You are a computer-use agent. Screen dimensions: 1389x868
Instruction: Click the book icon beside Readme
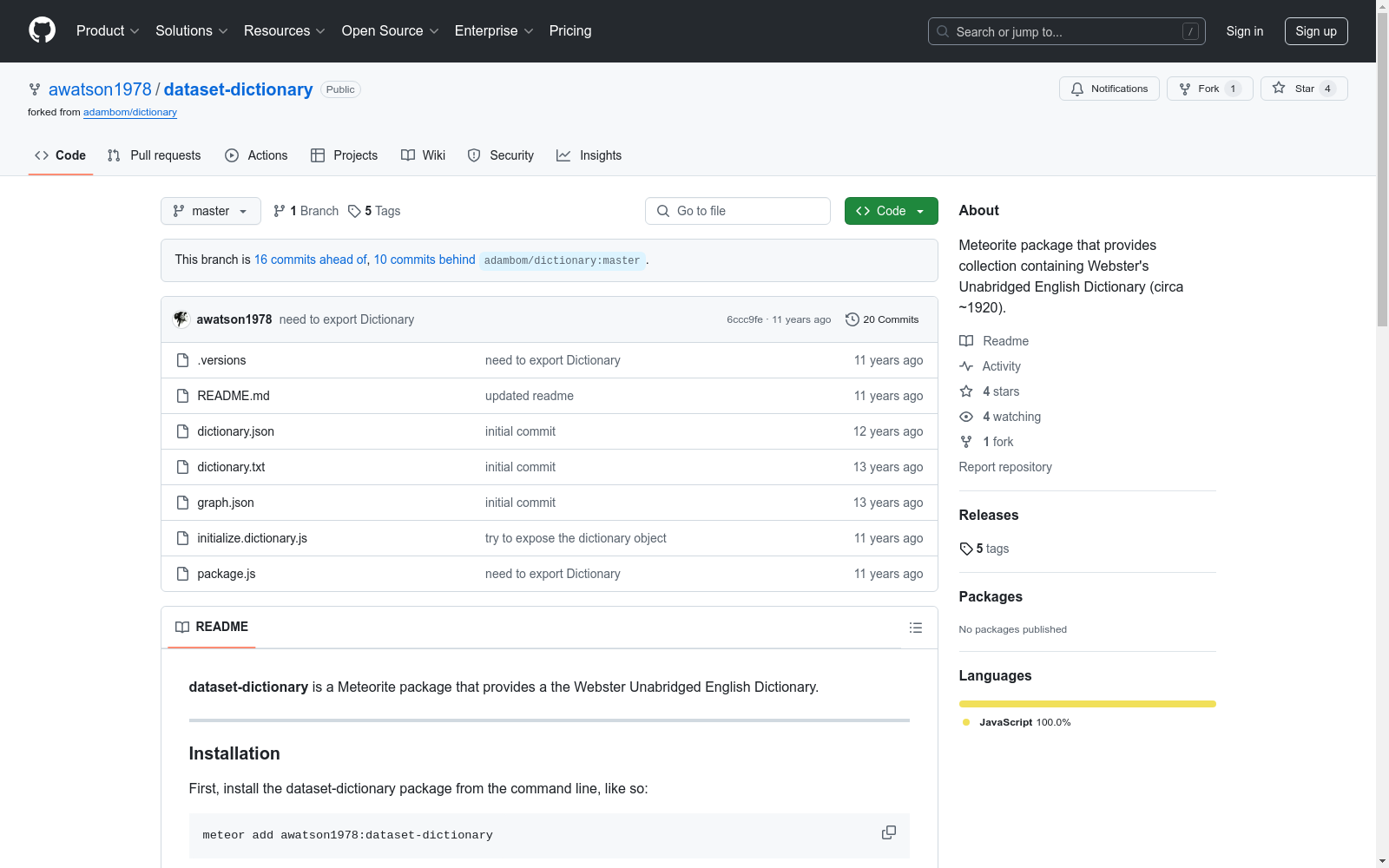pos(966,341)
